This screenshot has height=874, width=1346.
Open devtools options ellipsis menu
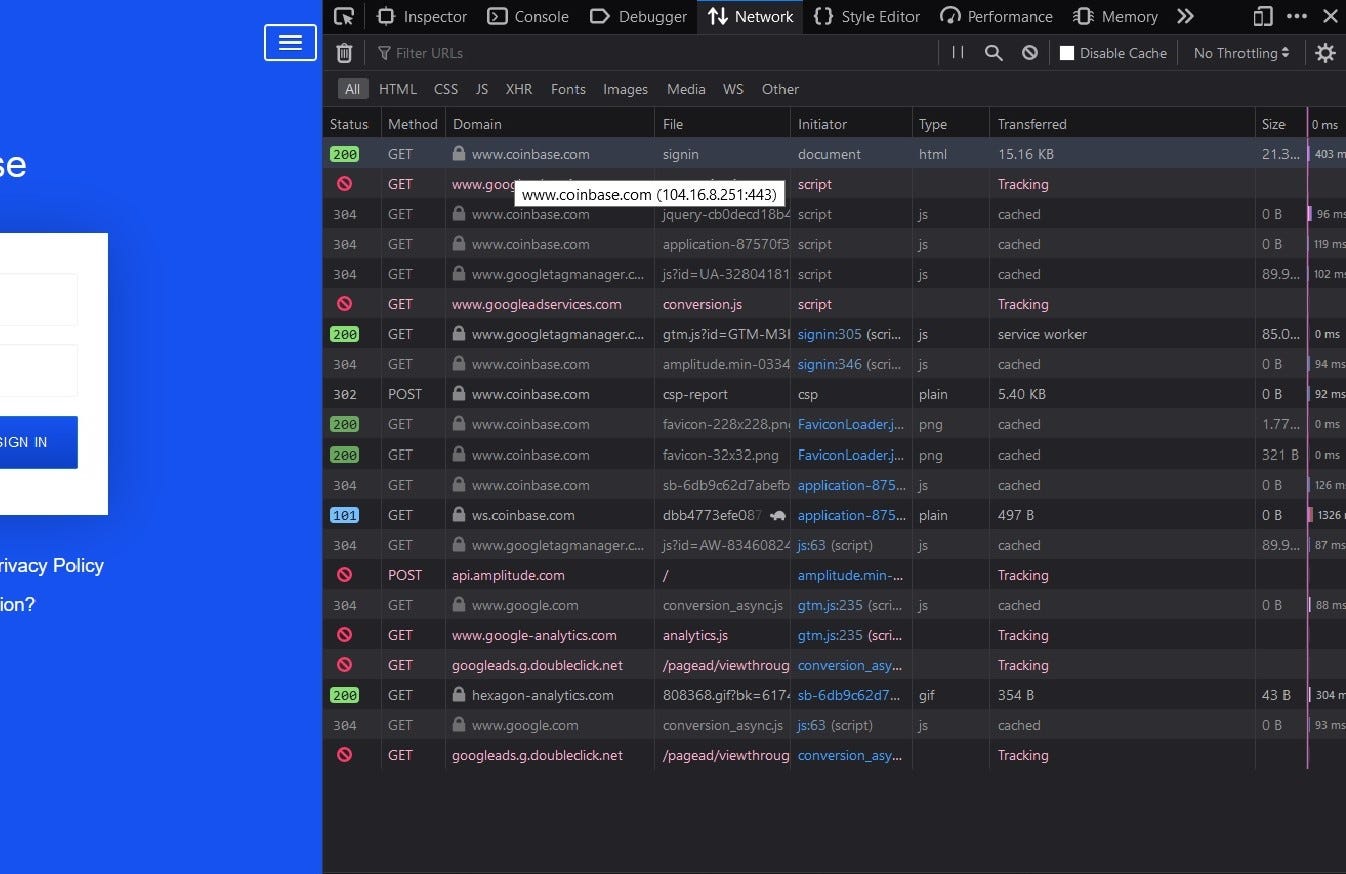[1297, 16]
